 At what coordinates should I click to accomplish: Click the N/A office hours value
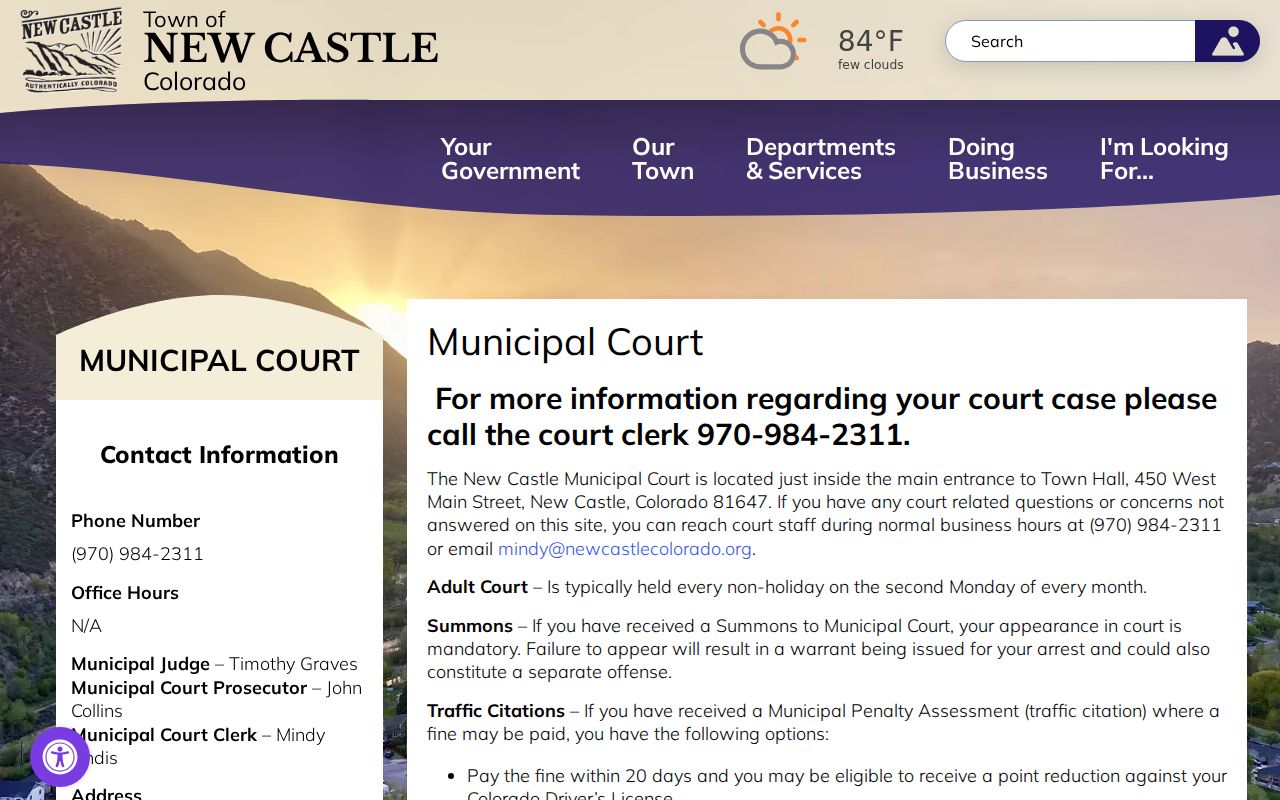pos(86,626)
